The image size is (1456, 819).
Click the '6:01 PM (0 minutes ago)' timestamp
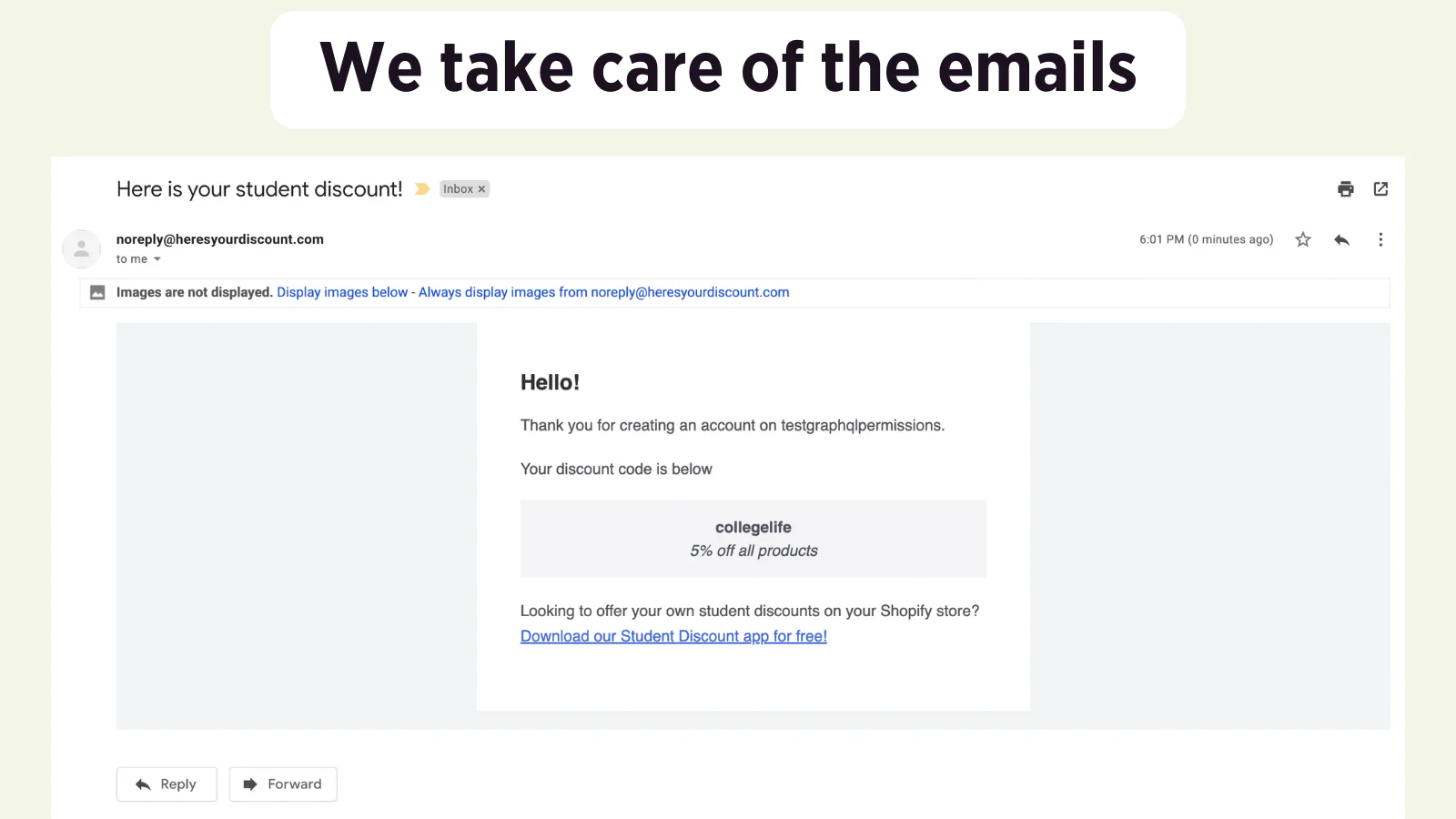pyautogui.click(x=1206, y=239)
